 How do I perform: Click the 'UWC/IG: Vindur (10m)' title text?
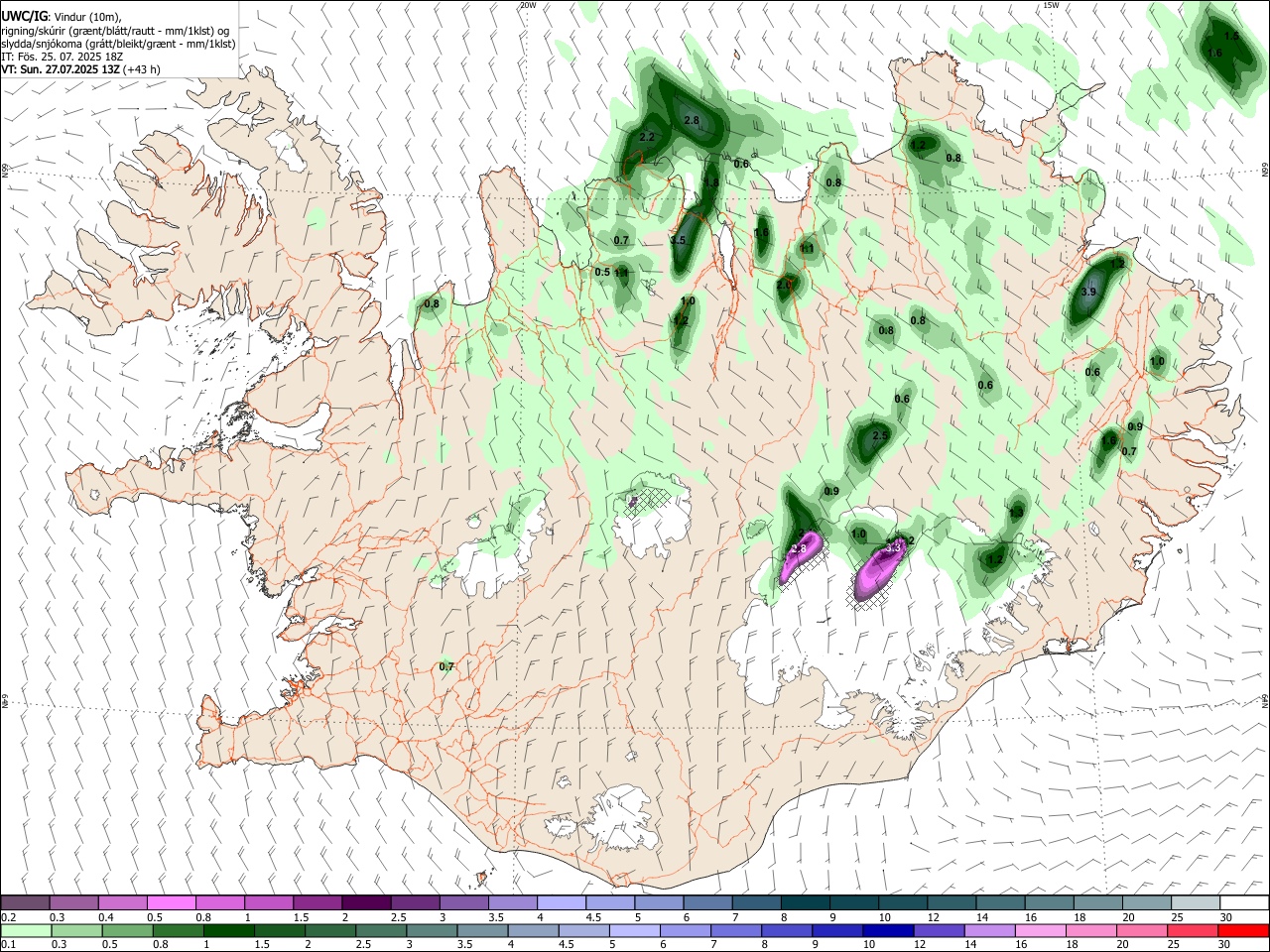coord(61,16)
